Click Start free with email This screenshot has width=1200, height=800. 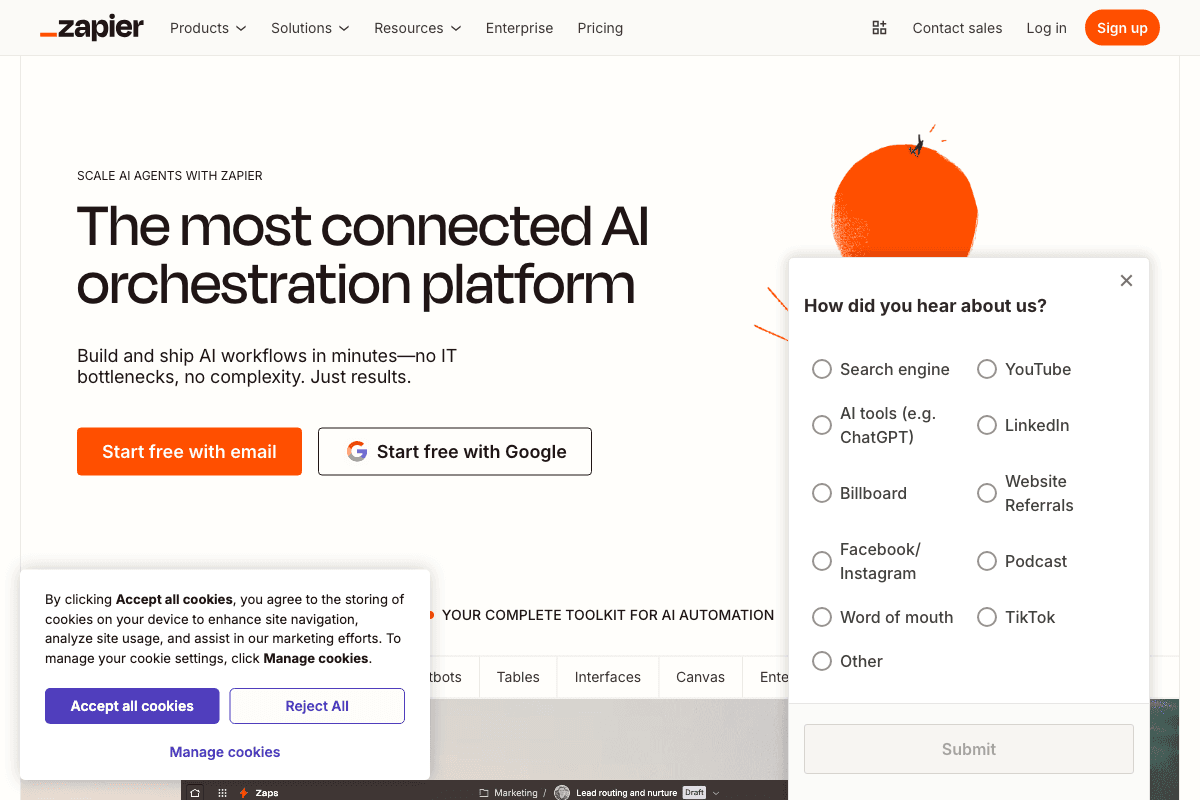pyautogui.click(x=189, y=451)
